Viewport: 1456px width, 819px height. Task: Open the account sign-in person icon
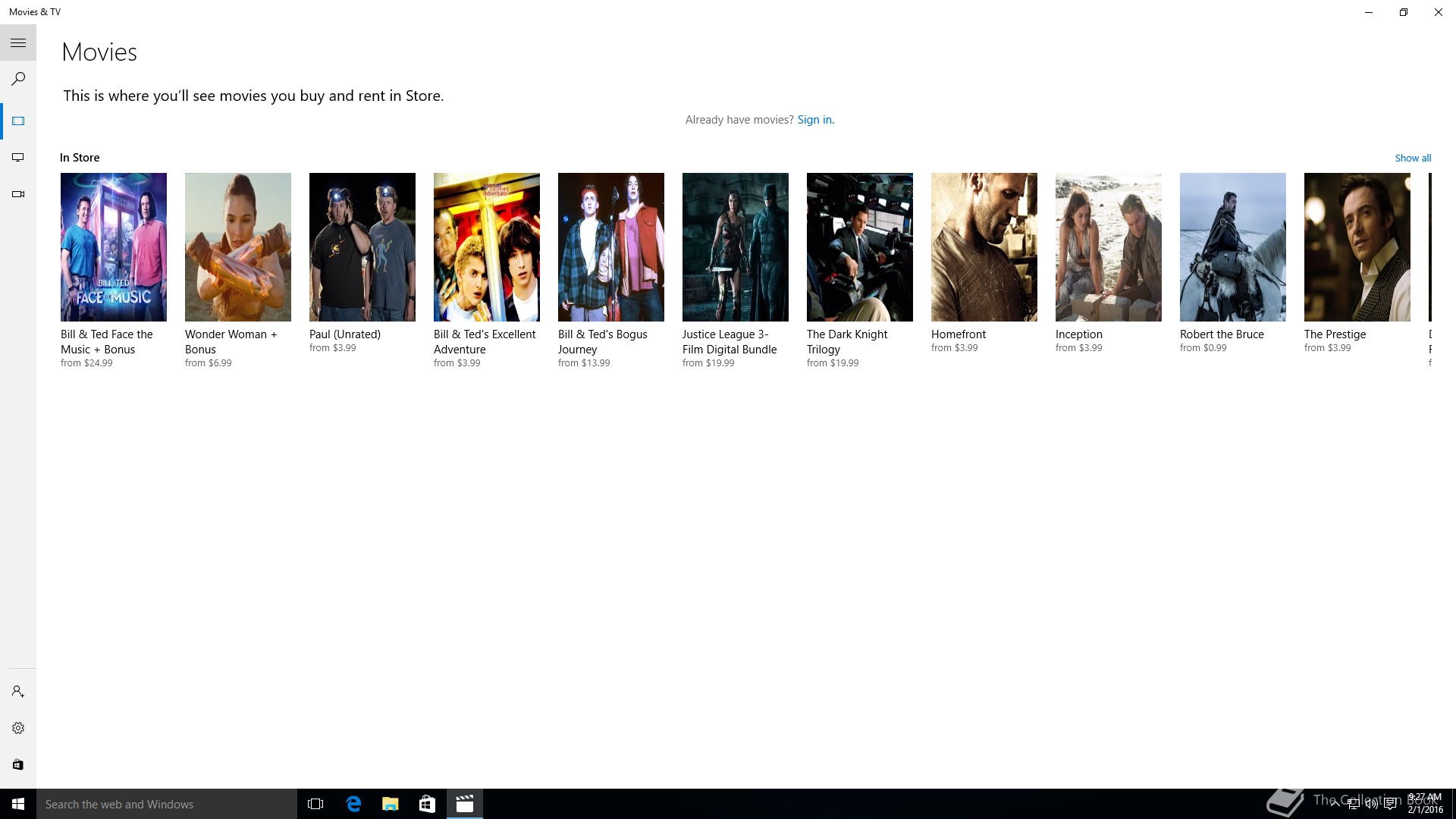tap(18, 692)
